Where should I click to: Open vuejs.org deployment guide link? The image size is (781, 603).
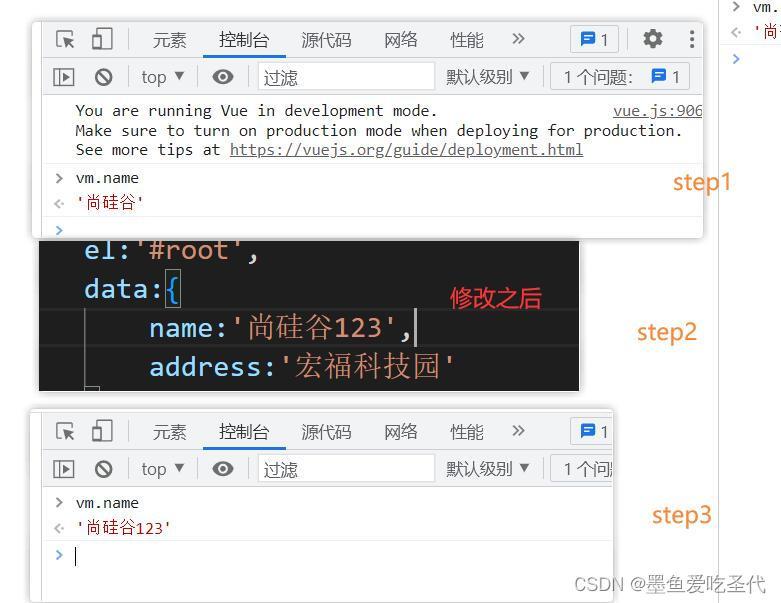pos(406,150)
